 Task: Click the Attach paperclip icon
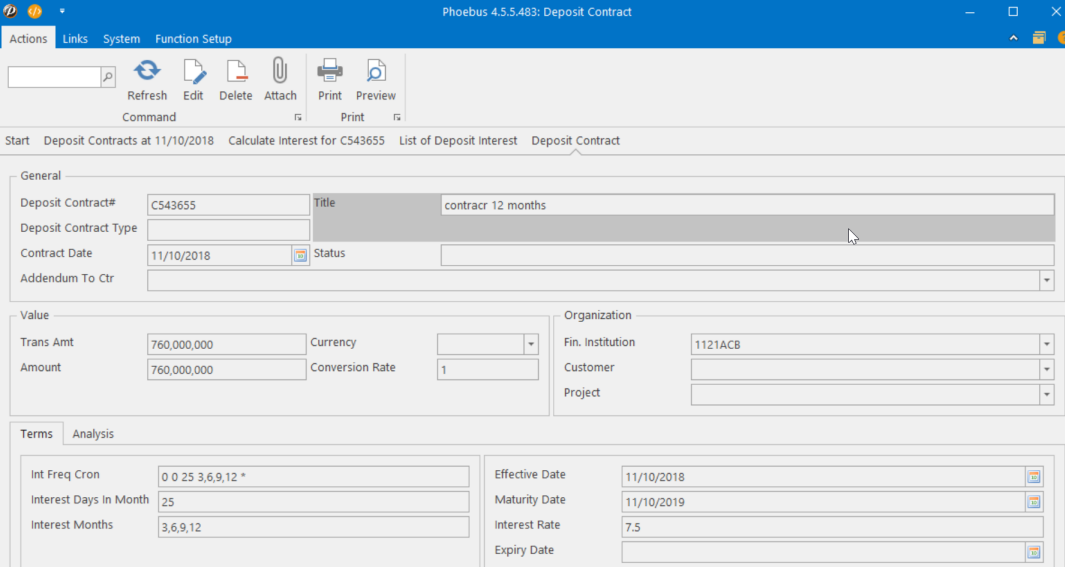pos(280,71)
